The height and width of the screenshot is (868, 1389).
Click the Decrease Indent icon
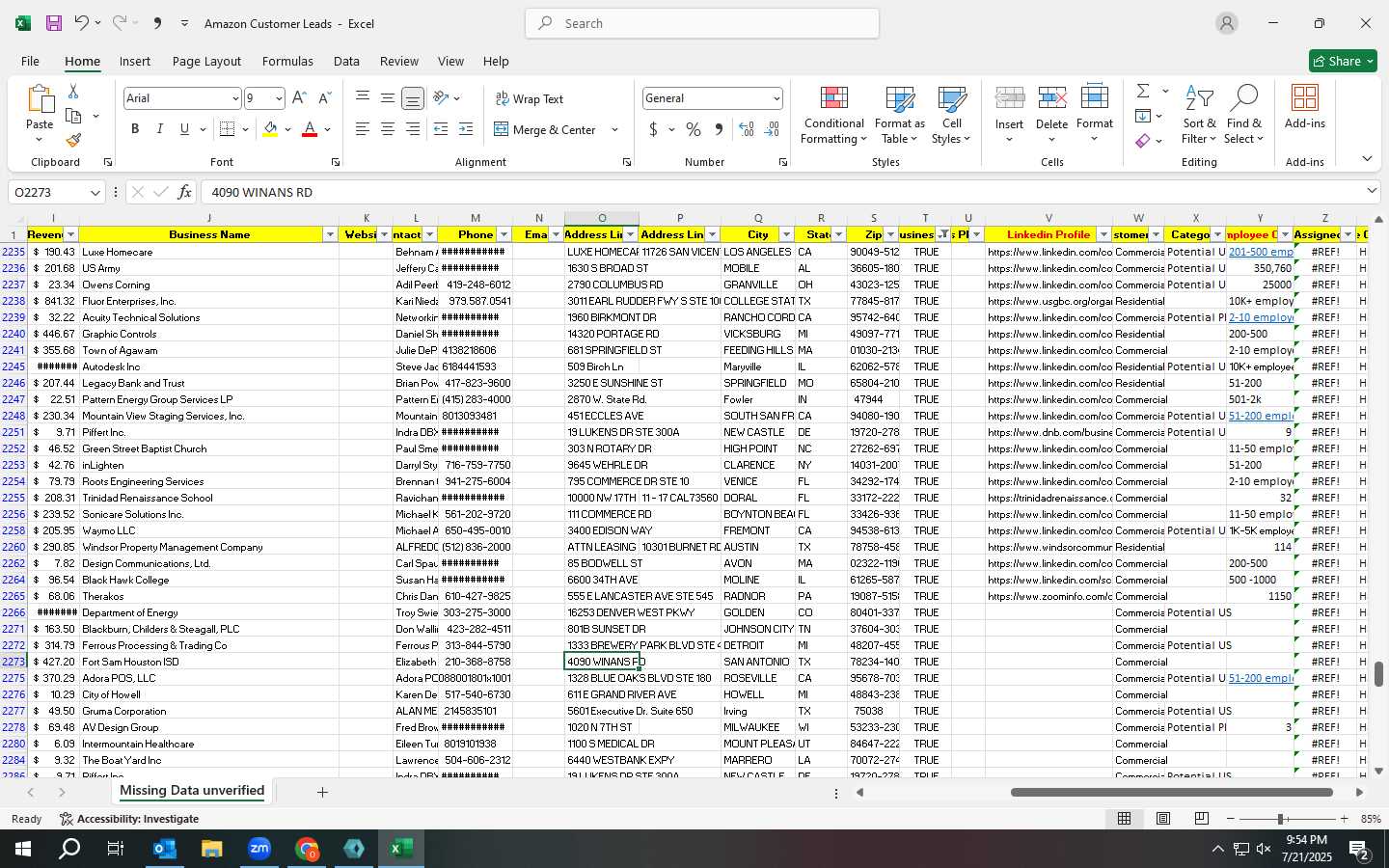pyautogui.click(x=441, y=129)
